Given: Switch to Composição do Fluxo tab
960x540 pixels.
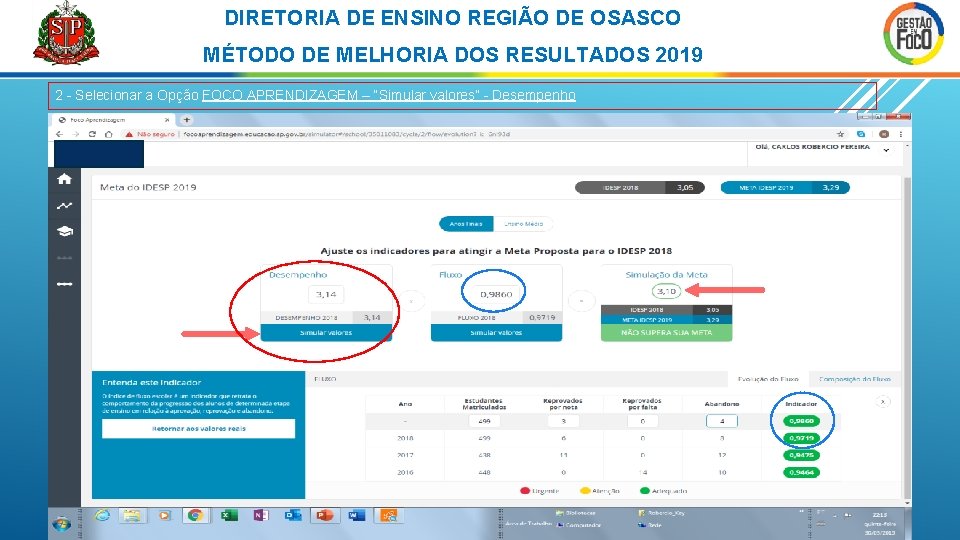Looking at the screenshot, I should click(855, 379).
